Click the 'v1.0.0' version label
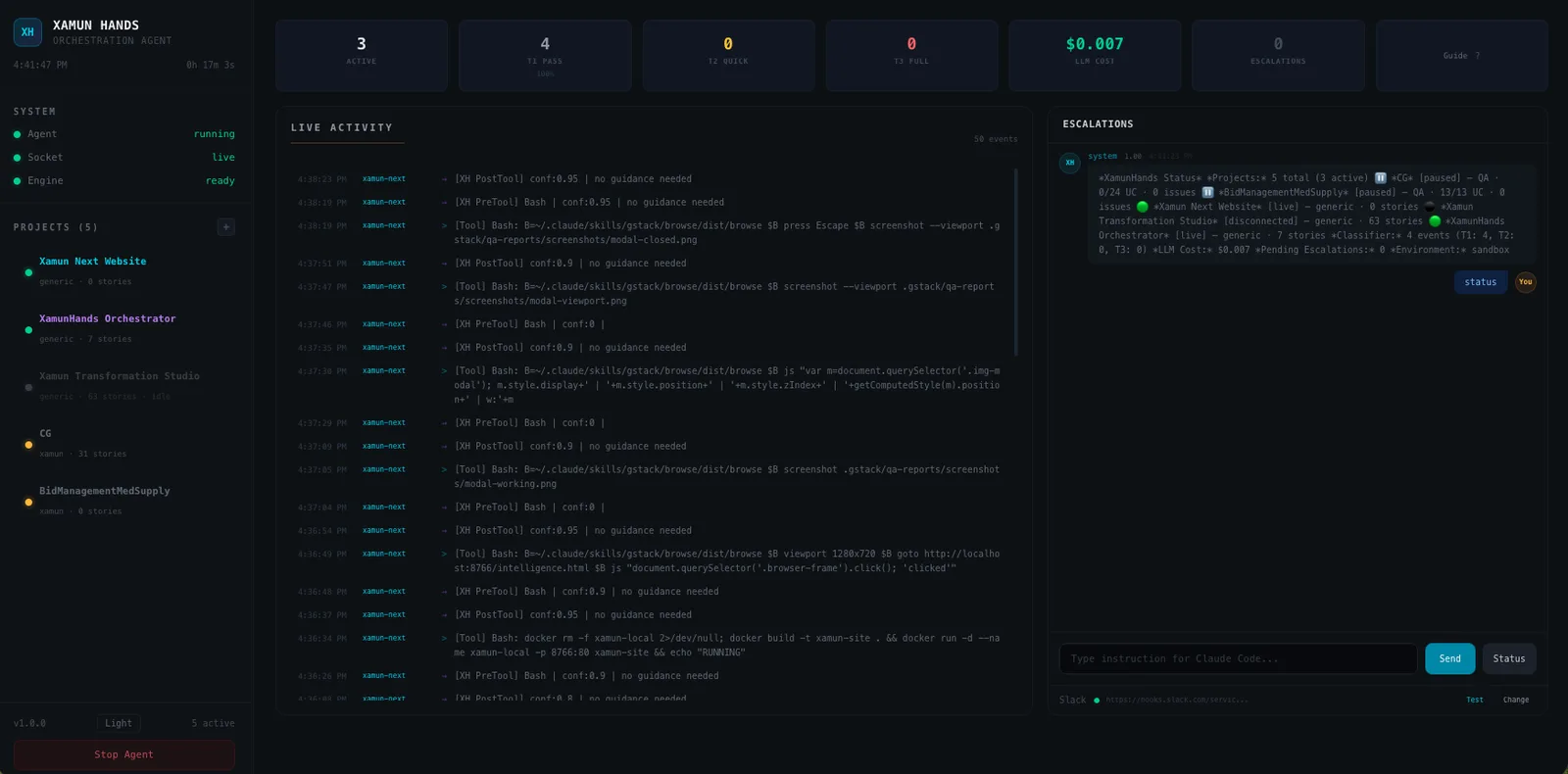 [29, 723]
